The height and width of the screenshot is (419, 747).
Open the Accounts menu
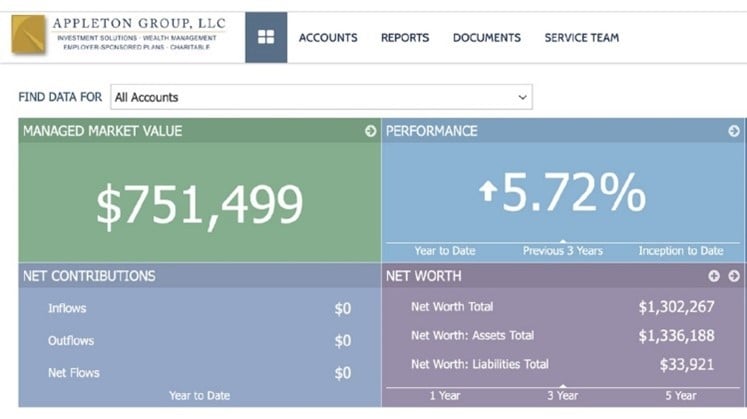coord(328,38)
